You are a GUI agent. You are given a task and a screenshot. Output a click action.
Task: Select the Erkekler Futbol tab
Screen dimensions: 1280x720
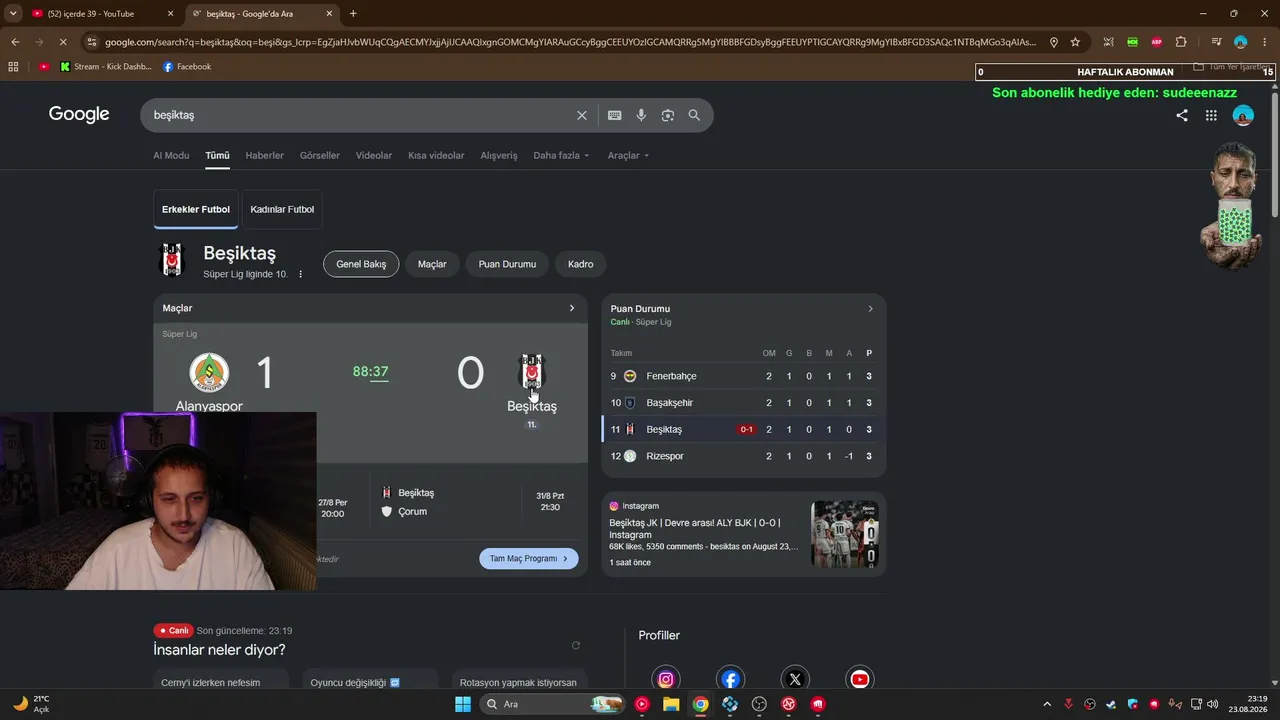pyautogui.click(x=196, y=210)
